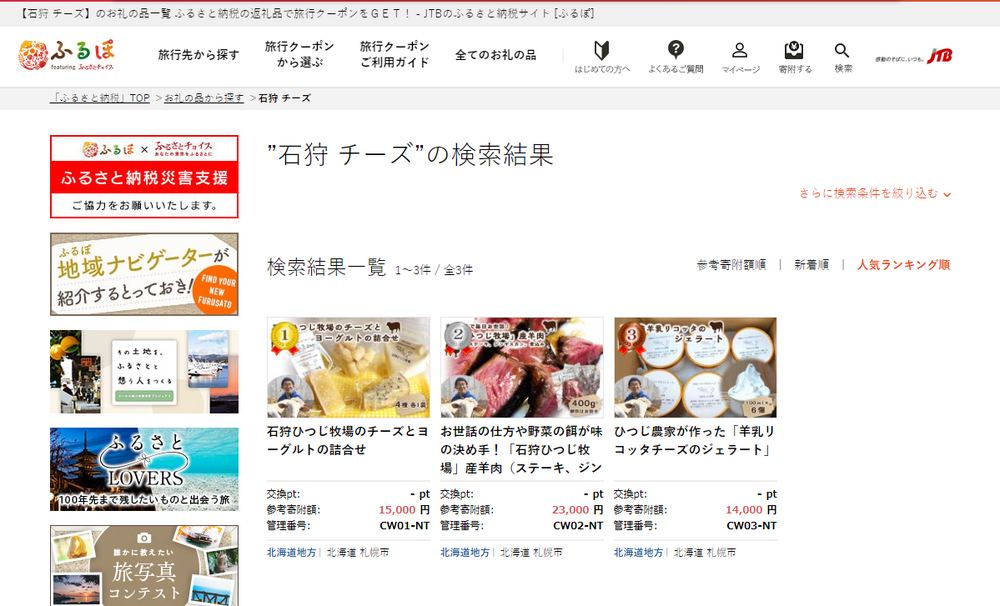This screenshot has width=1000, height=606.
Task: Open 旅行先から探す navigation menu
Action: tap(198, 55)
